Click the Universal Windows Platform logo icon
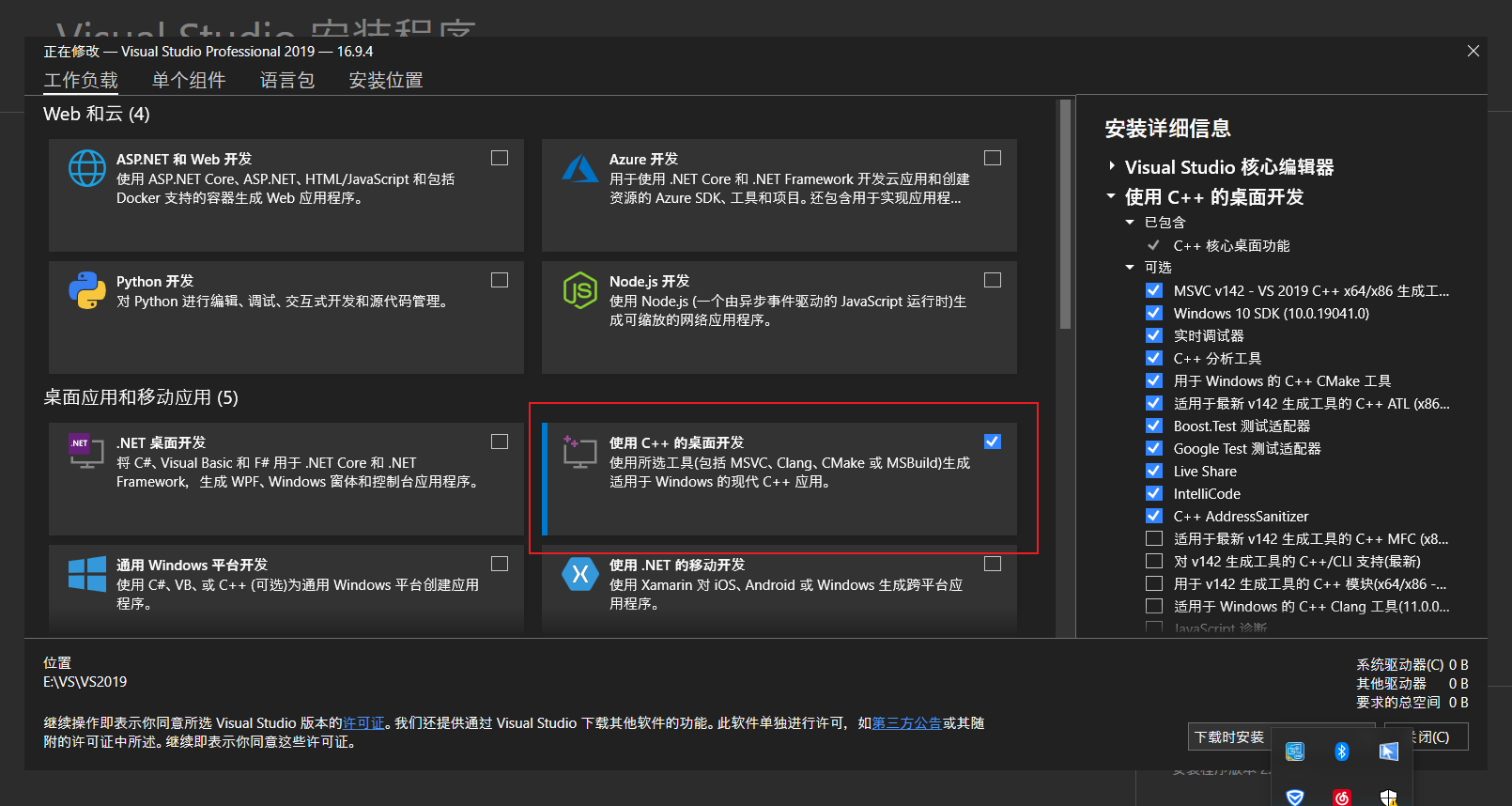This screenshot has width=1512, height=806. (87, 574)
